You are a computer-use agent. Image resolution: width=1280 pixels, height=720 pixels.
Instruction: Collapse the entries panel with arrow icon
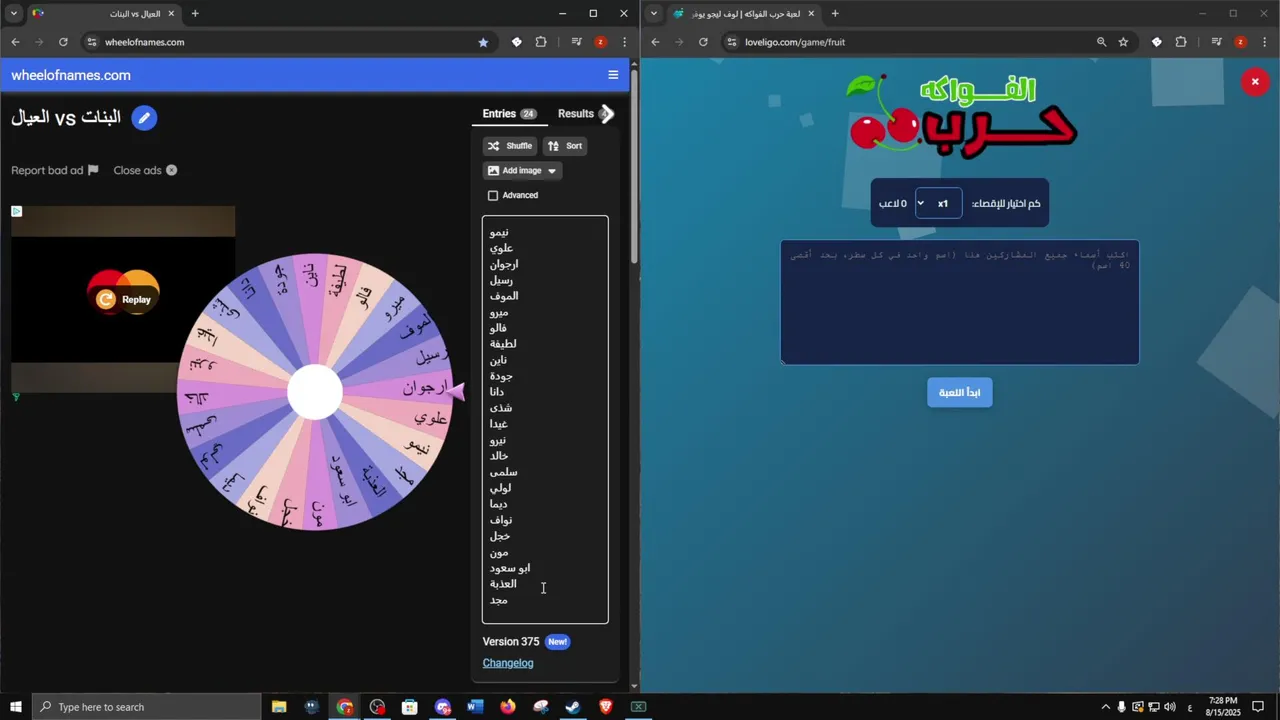tap(606, 114)
